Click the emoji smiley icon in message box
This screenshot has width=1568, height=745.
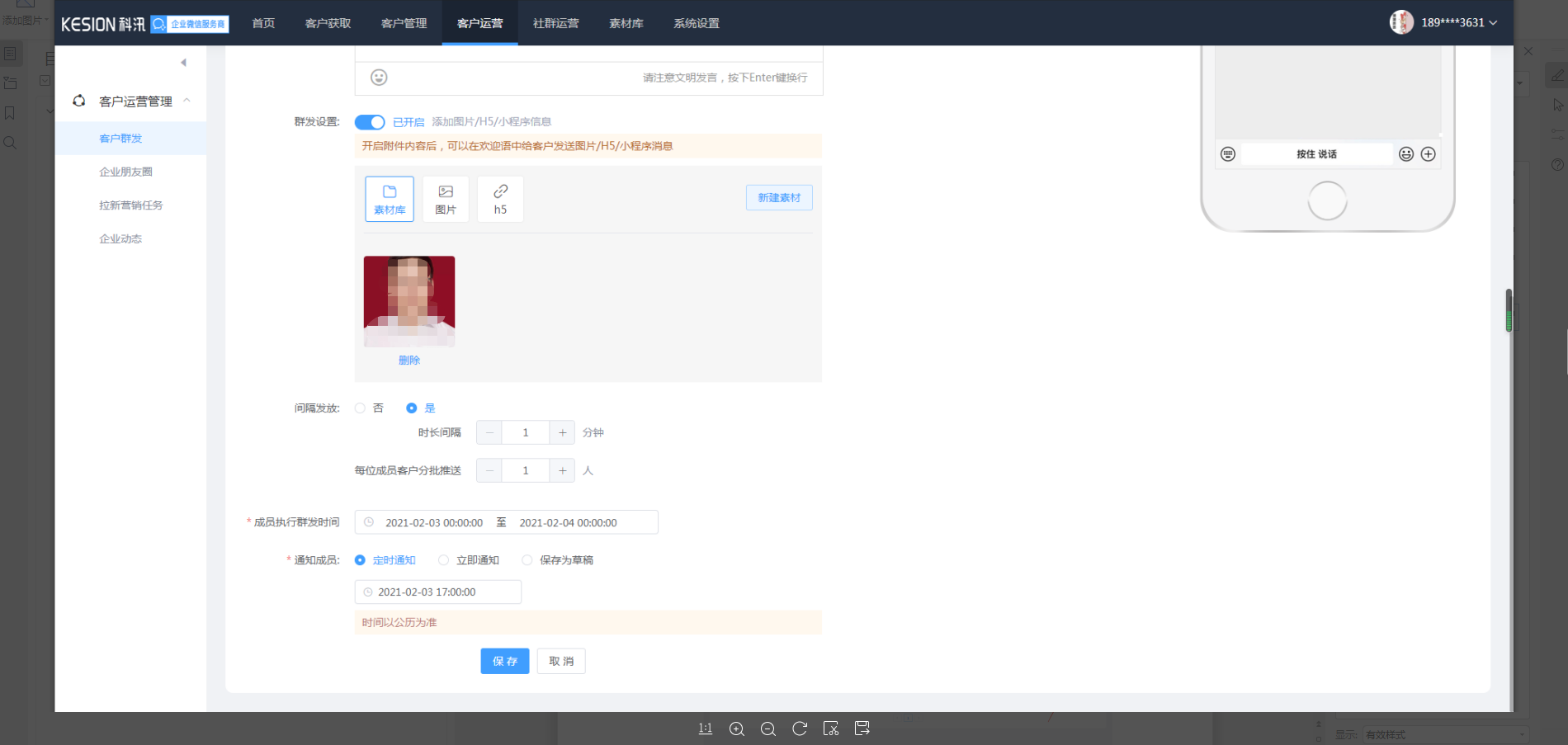(x=379, y=78)
